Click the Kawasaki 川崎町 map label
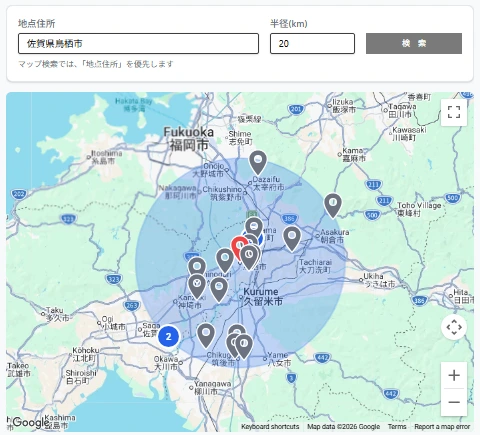 tap(409, 133)
